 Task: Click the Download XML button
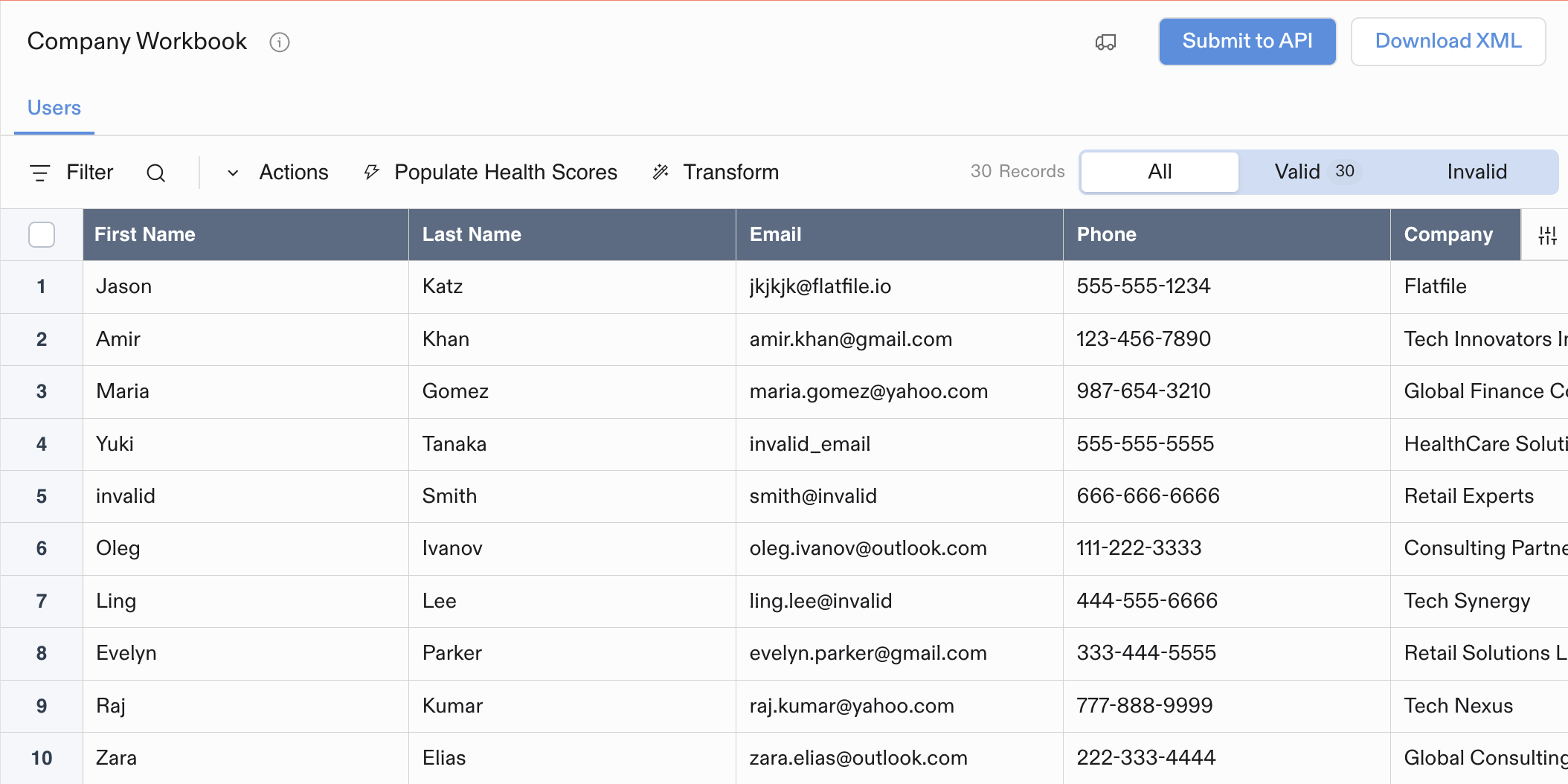(1448, 42)
